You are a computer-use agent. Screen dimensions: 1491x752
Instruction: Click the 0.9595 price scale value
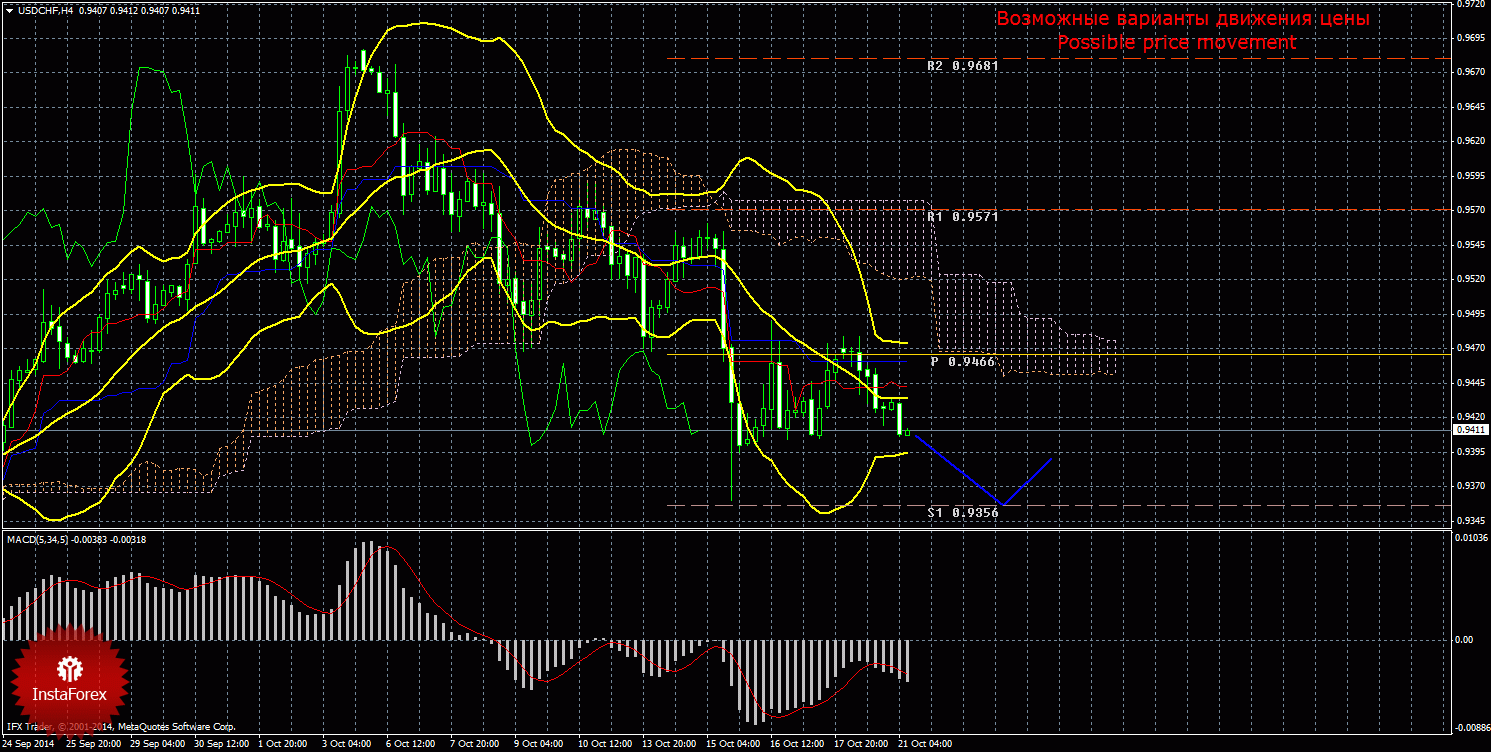coord(1470,176)
